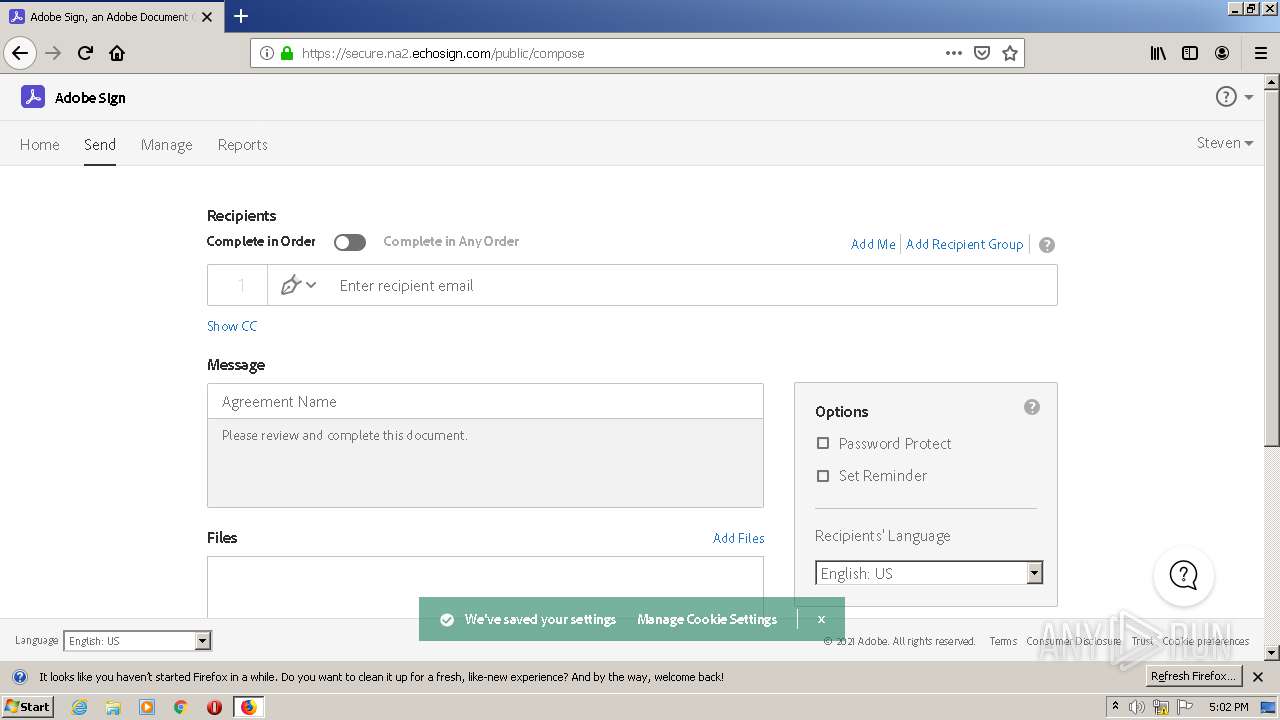Close the Firefox refresh notification bar
This screenshot has width=1280, height=720.
(x=1258, y=677)
